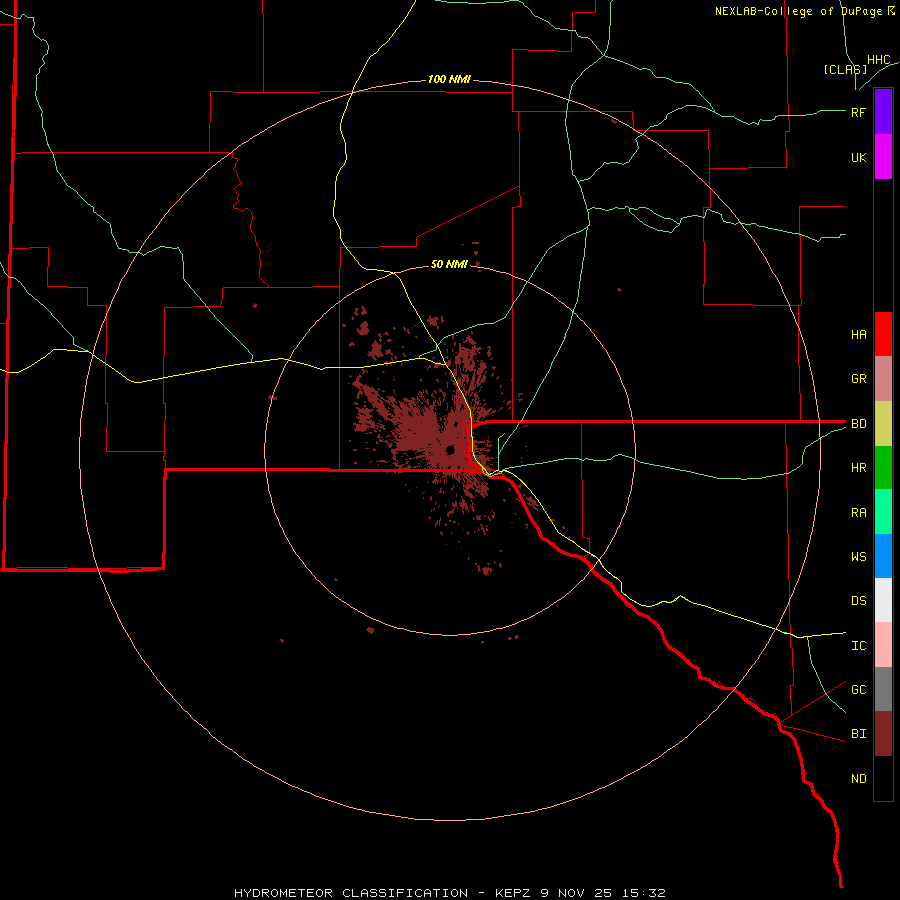Click the HA red legend color swatch
The width and height of the screenshot is (900, 900).
click(883, 334)
